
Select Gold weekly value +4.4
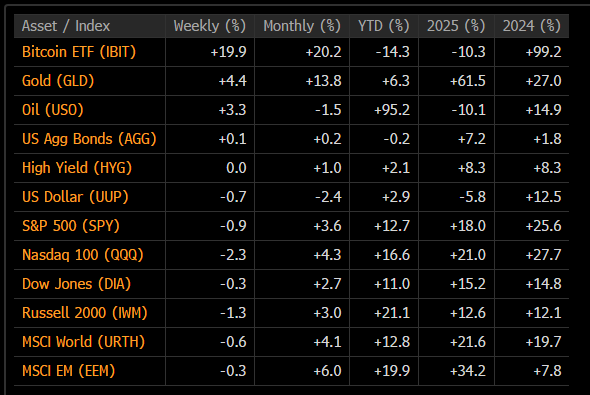233,81
